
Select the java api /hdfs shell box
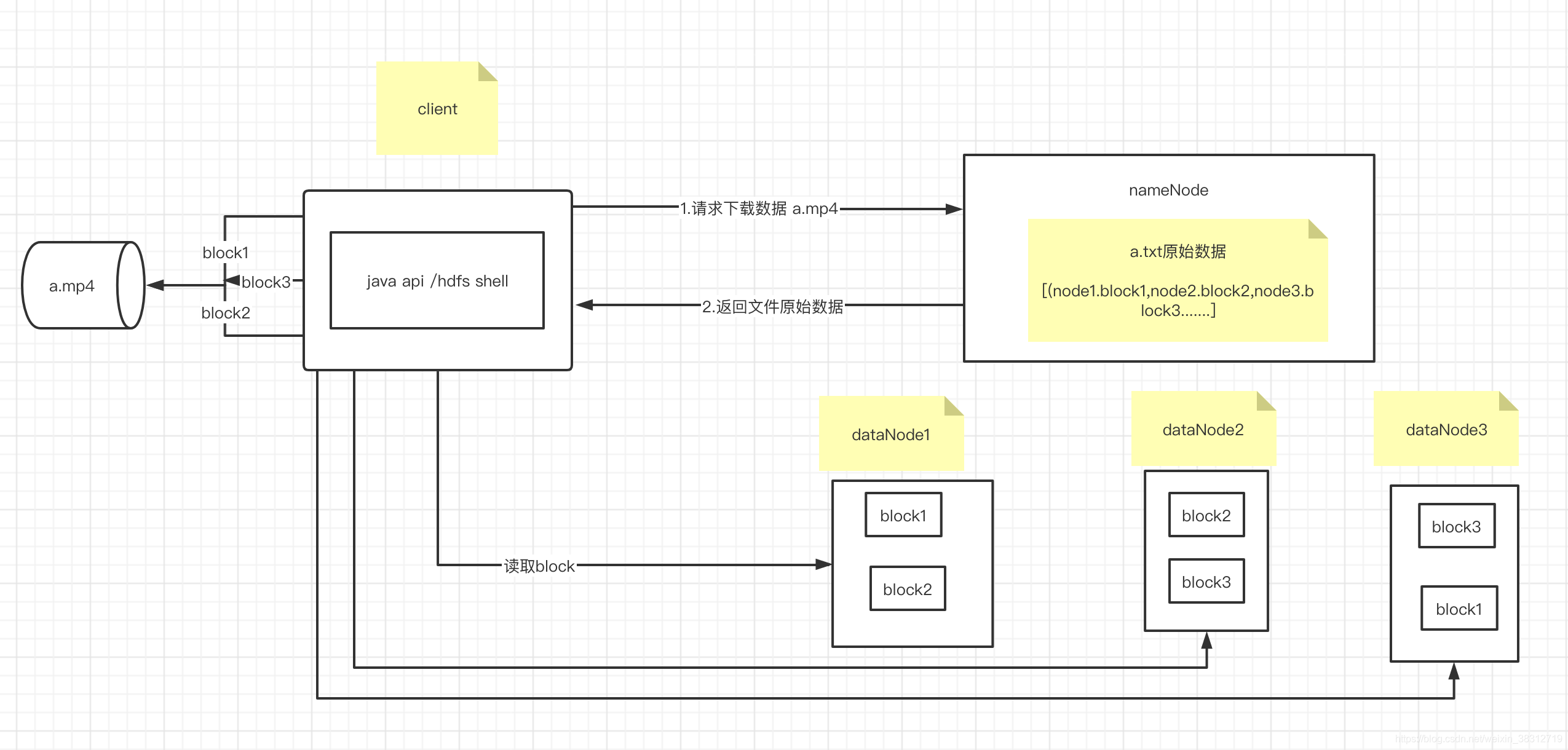pos(437,280)
